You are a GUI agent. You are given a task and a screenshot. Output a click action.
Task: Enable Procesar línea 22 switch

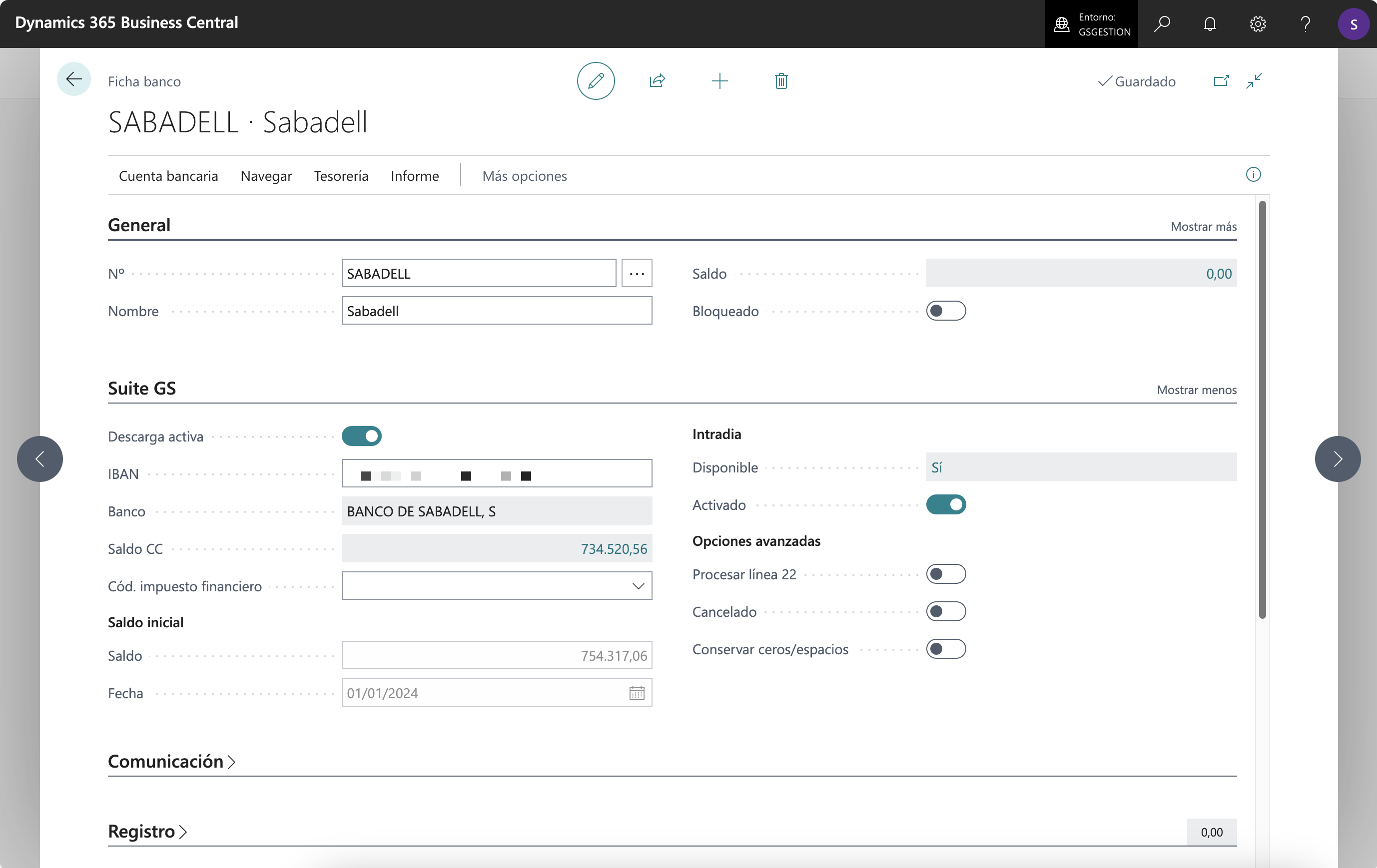946,574
